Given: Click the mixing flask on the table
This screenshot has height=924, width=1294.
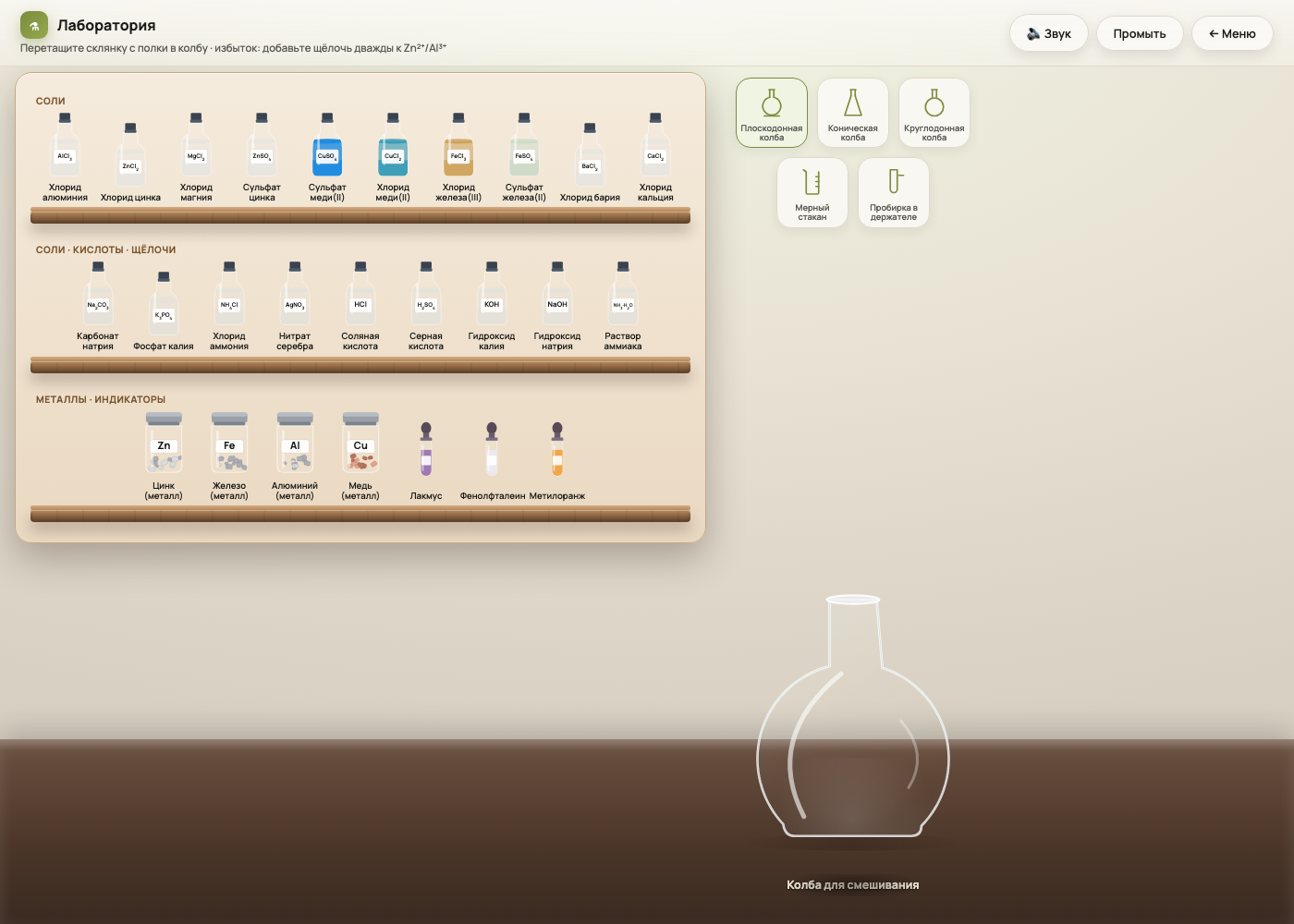Looking at the screenshot, I should pos(853,716).
